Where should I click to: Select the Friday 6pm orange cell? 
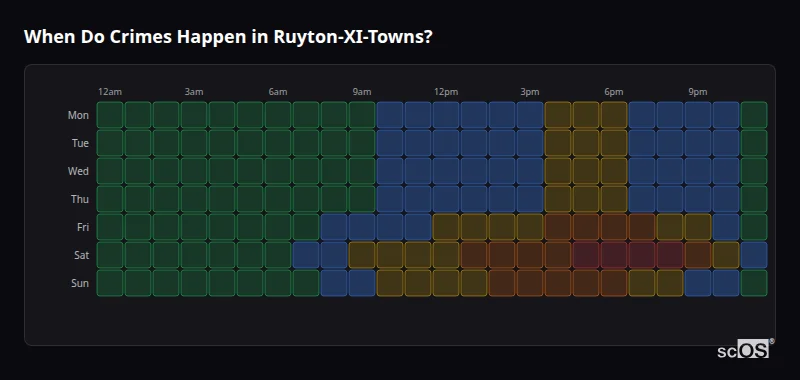[614, 227]
